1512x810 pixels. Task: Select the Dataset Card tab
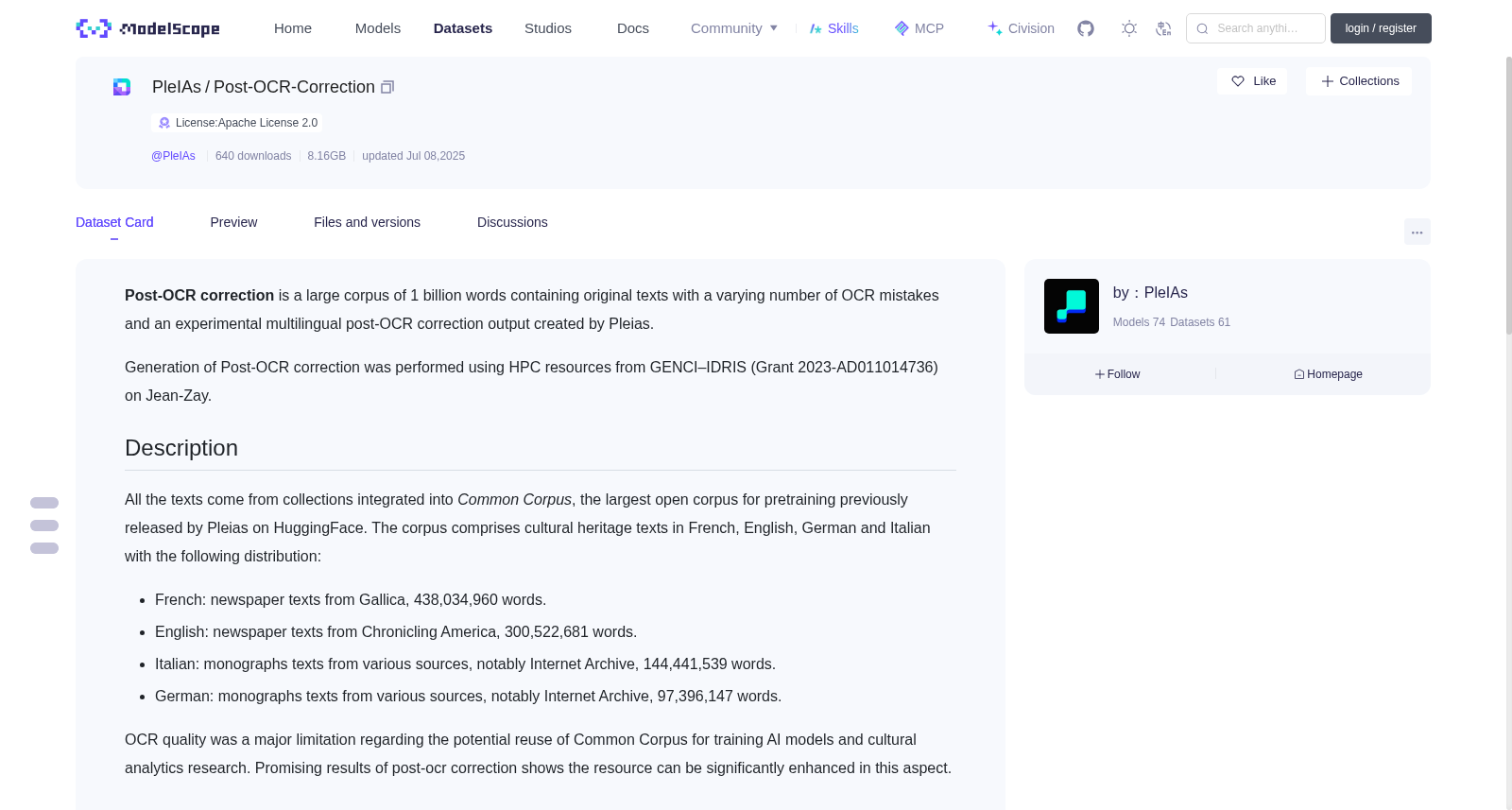[x=114, y=222]
